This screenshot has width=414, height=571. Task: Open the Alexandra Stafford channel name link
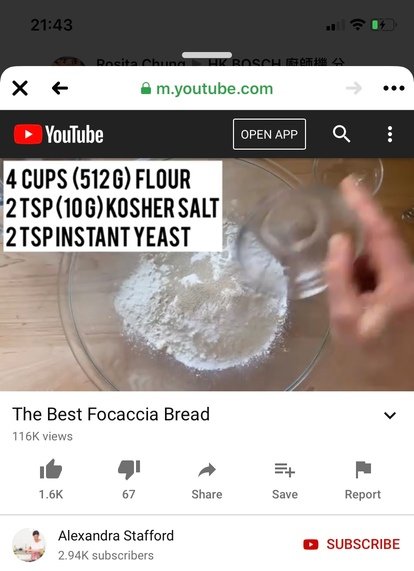(116, 536)
